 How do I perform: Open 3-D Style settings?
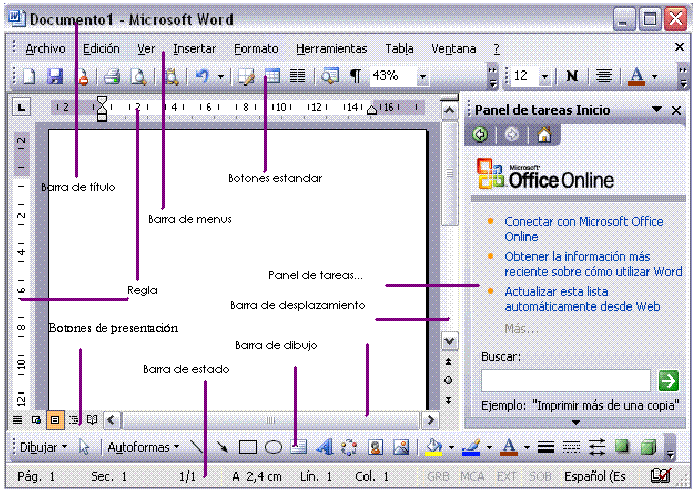tap(648, 446)
